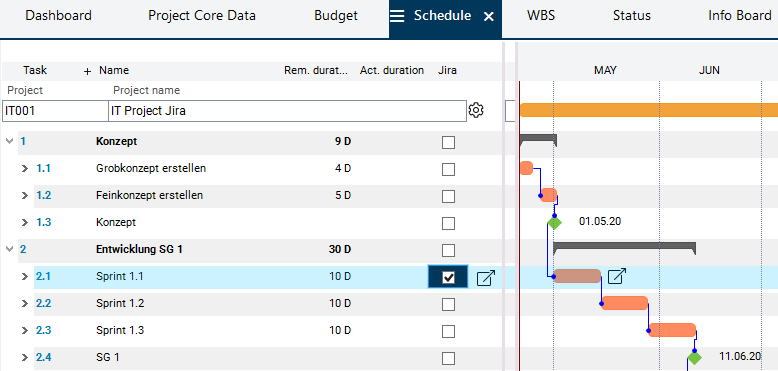
Task: Tick Jira checkbox for Sprint 1.3
Action: [448, 331]
